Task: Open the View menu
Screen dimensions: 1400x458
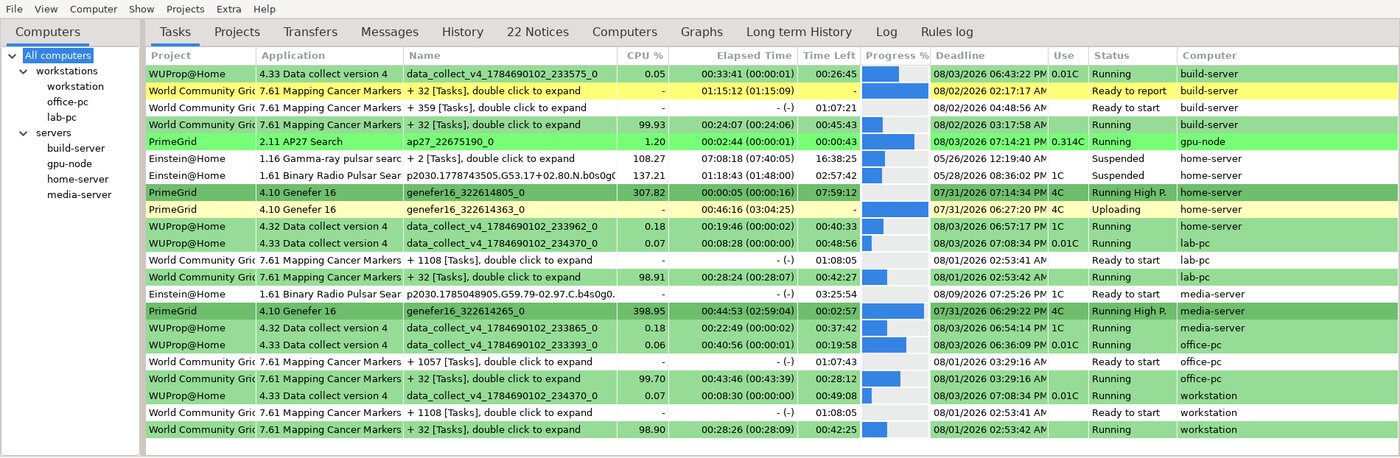Action: [x=46, y=9]
